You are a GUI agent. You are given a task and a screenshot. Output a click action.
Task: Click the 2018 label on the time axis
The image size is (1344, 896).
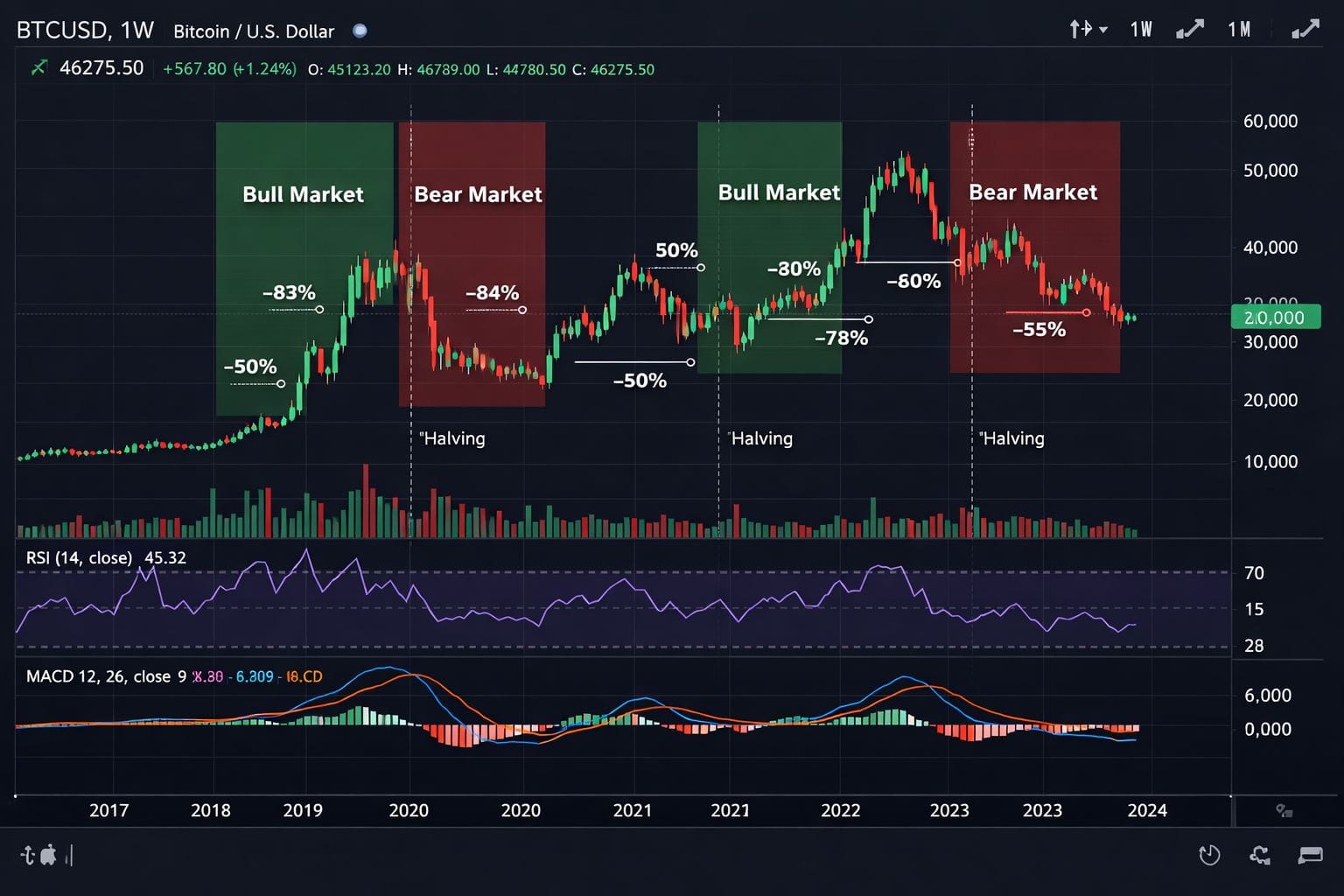211,810
